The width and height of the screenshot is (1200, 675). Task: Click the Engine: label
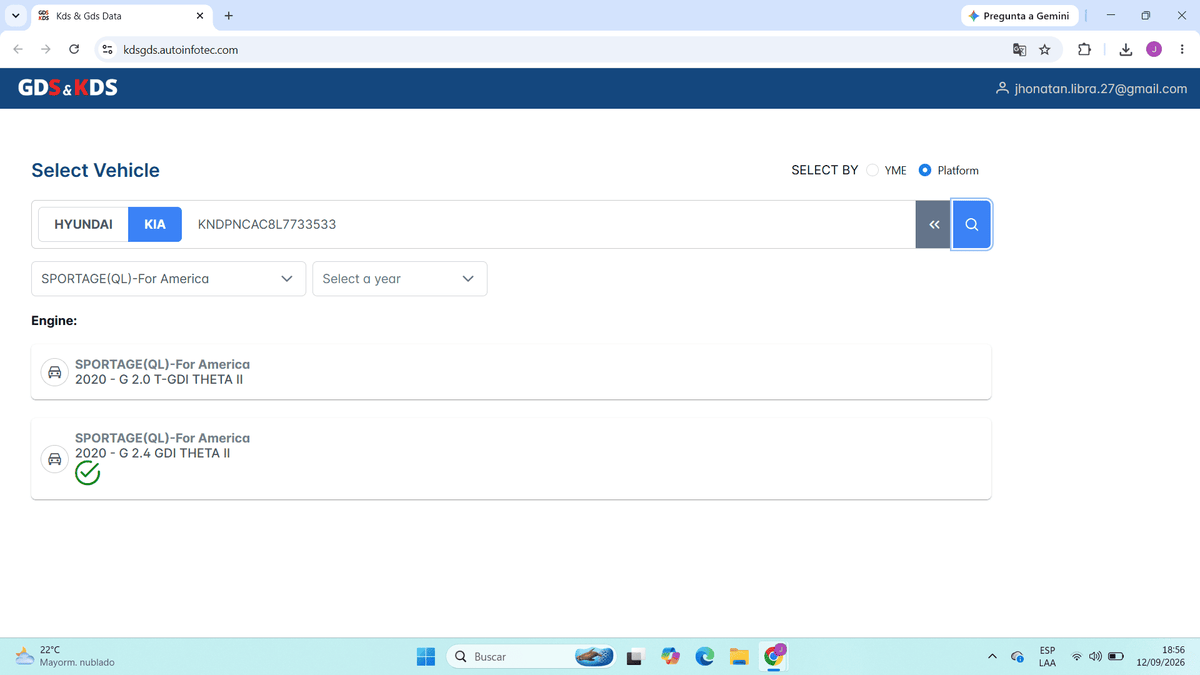pyautogui.click(x=54, y=321)
